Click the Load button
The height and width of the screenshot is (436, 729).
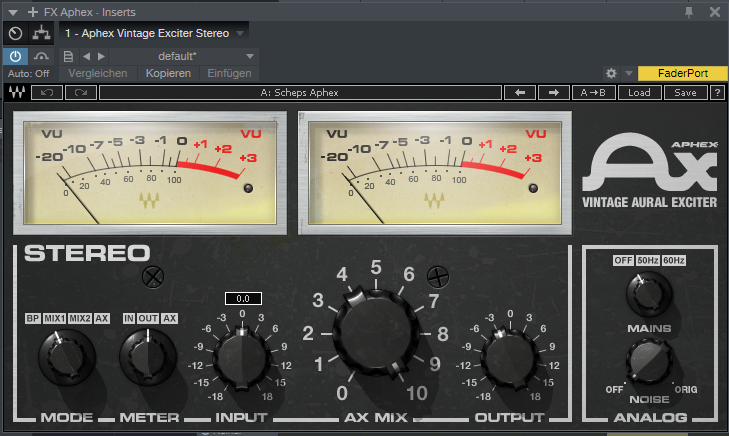tap(639, 92)
